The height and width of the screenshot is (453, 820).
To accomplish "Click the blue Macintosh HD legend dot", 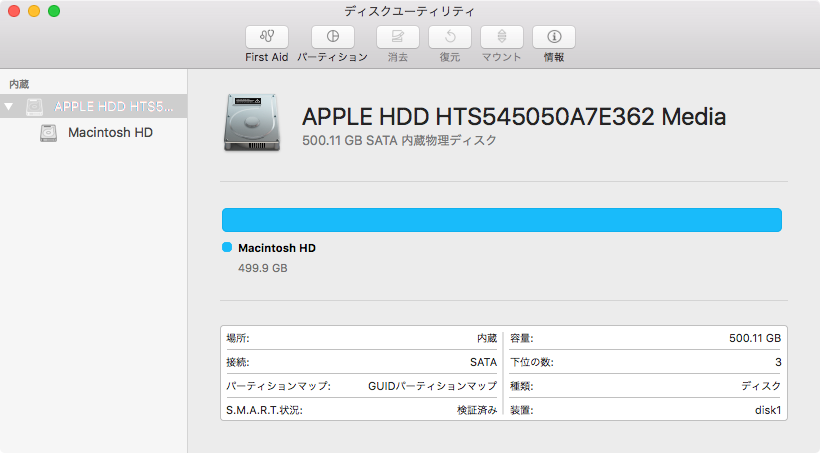I will (x=227, y=247).
